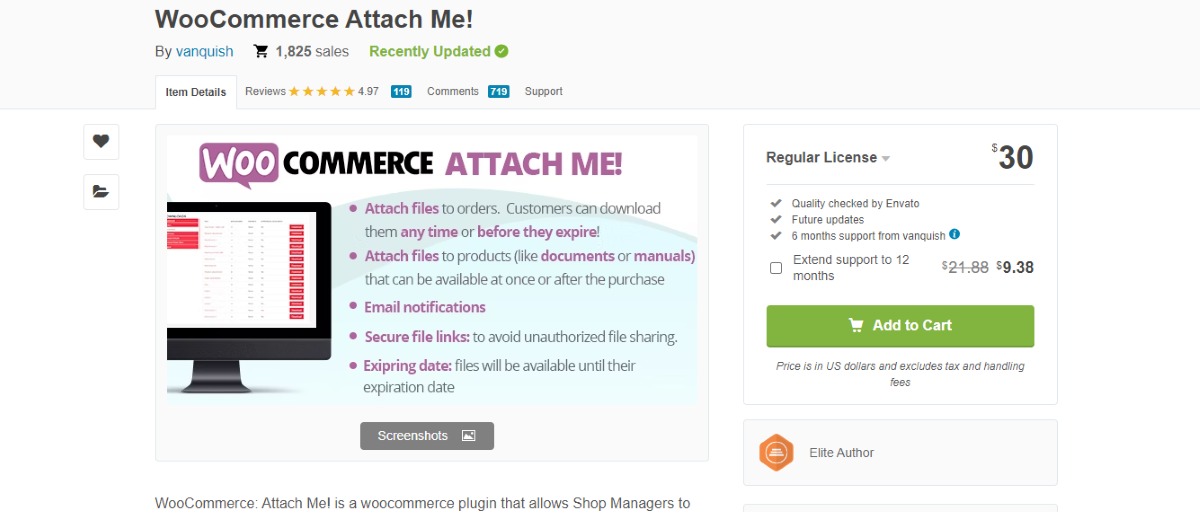This screenshot has width=1200, height=512.
Task: Go to the Support tab
Action: 544,91
